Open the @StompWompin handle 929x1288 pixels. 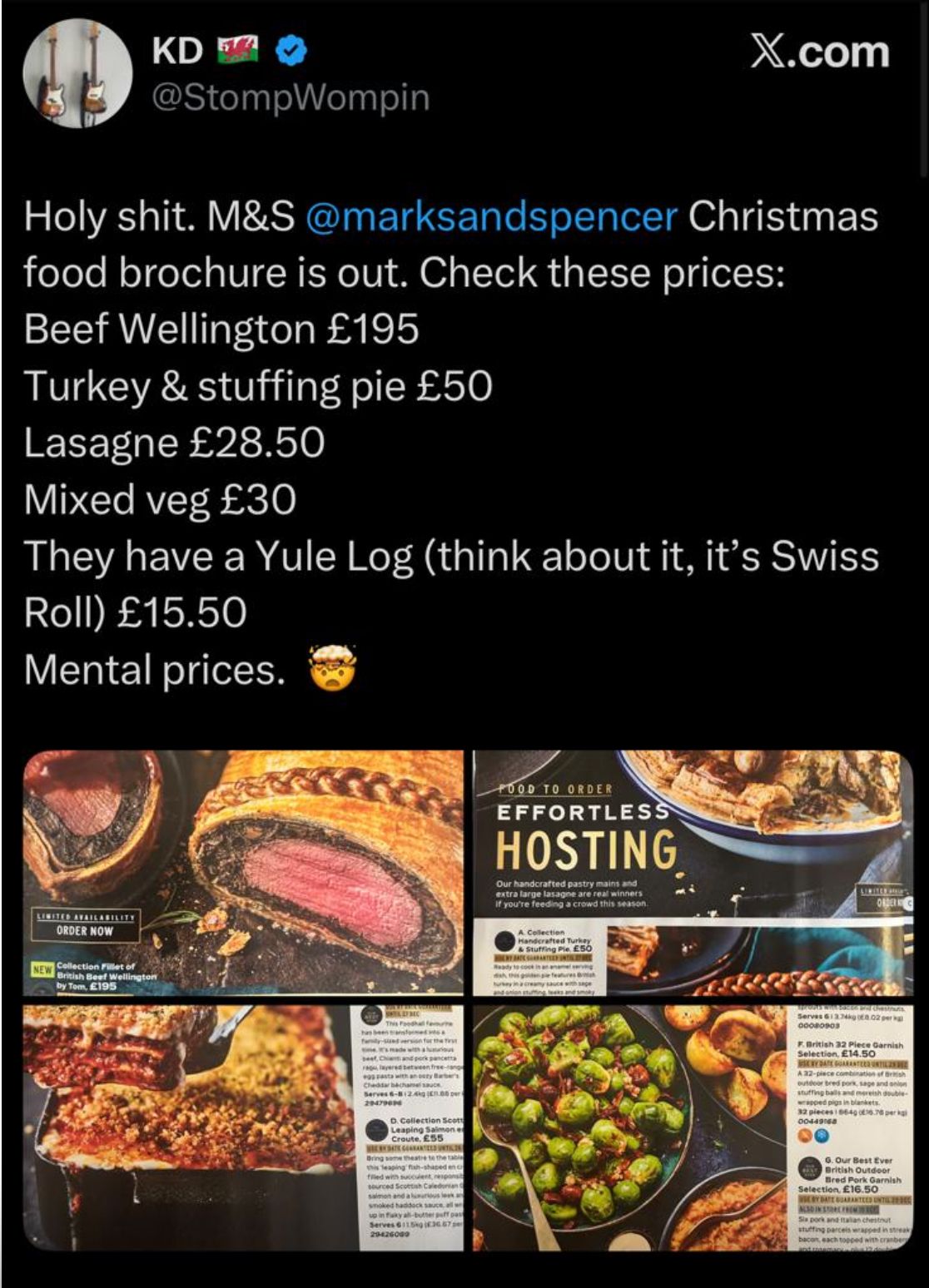[290, 98]
